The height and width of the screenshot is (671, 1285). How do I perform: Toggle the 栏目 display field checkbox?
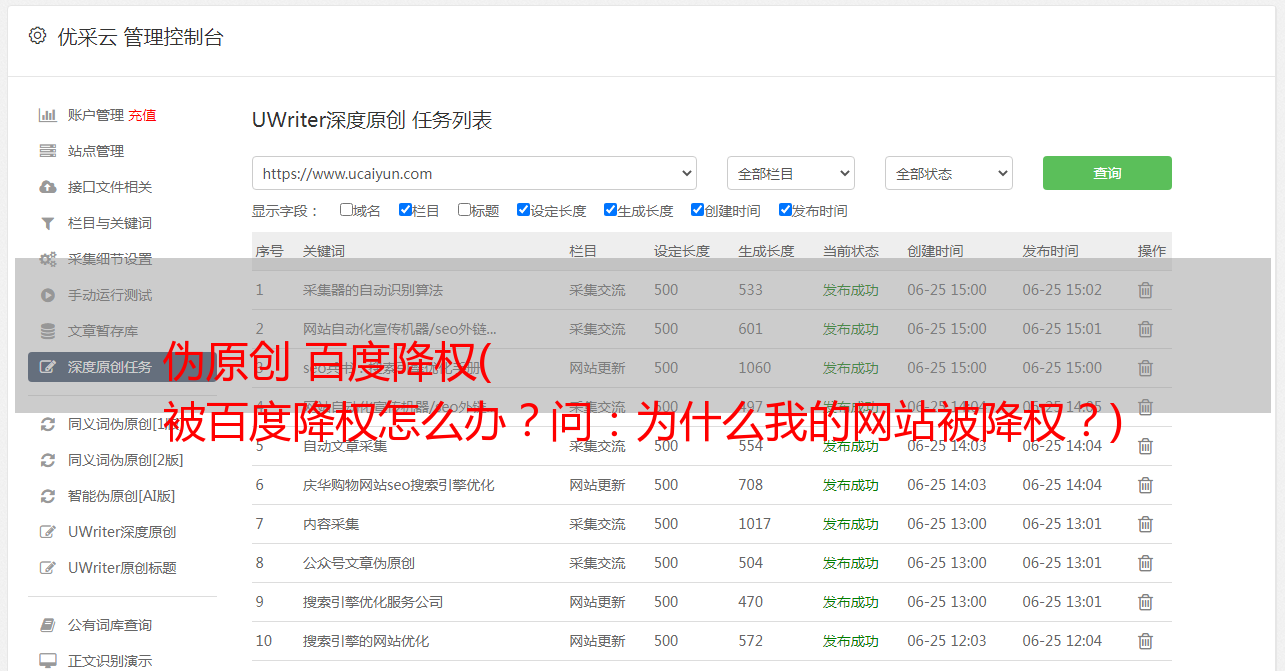[x=405, y=210]
